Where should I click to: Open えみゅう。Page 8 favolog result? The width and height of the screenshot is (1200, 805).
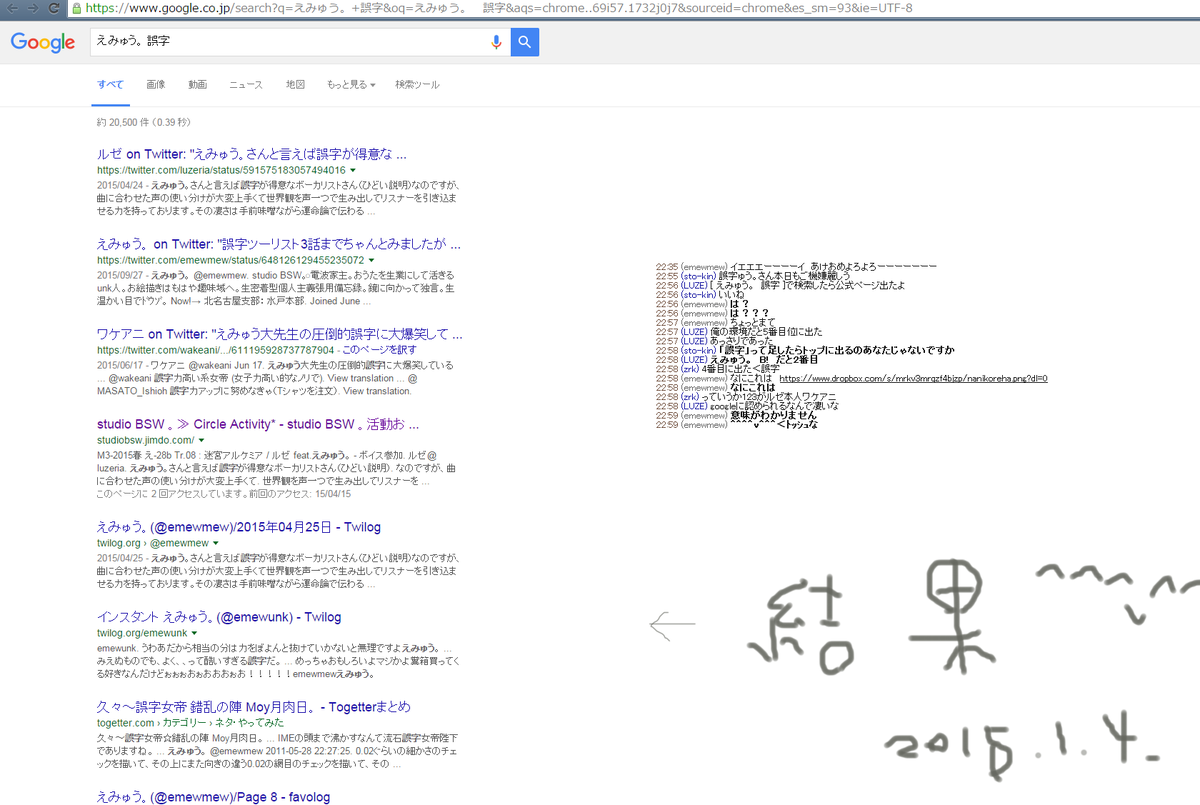(x=213, y=797)
